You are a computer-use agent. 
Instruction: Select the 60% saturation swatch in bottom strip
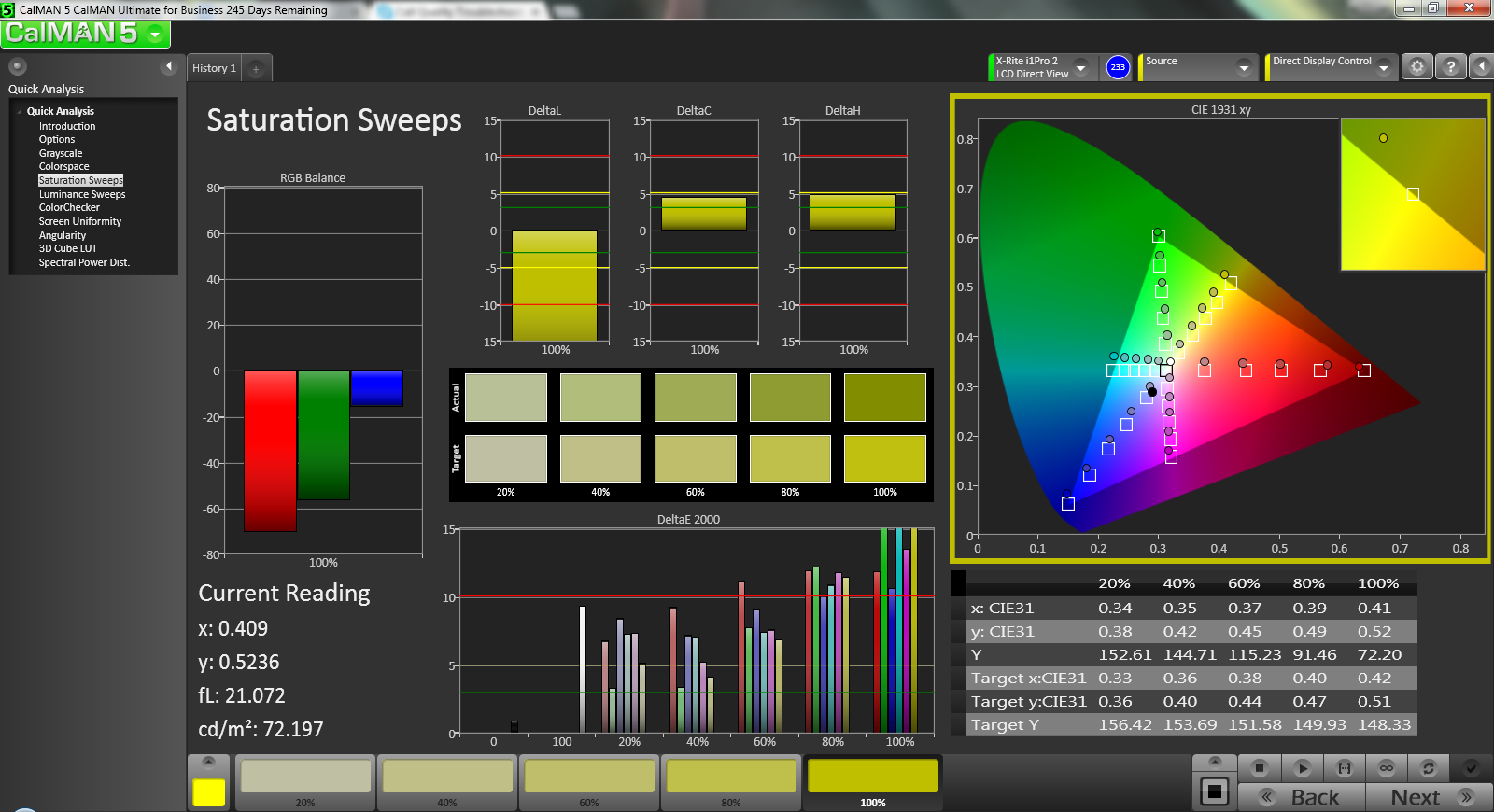(x=589, y=781)
